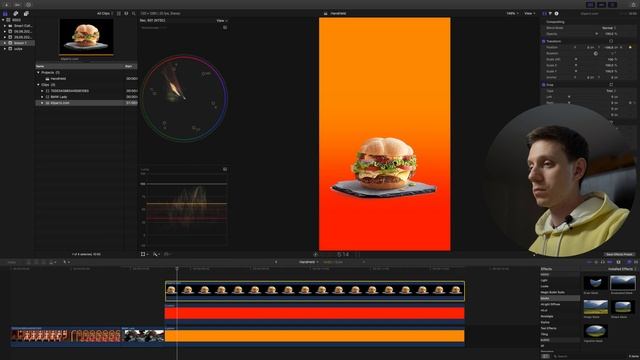
Task: Open the Handheld timeline title menu
Action: 309,262
